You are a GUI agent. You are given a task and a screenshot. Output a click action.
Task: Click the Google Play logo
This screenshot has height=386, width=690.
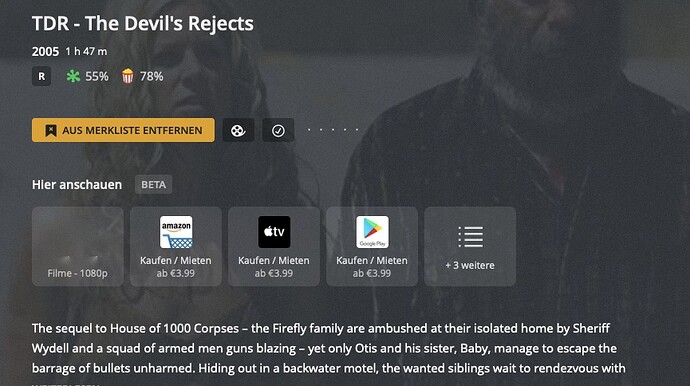(372, 232)
